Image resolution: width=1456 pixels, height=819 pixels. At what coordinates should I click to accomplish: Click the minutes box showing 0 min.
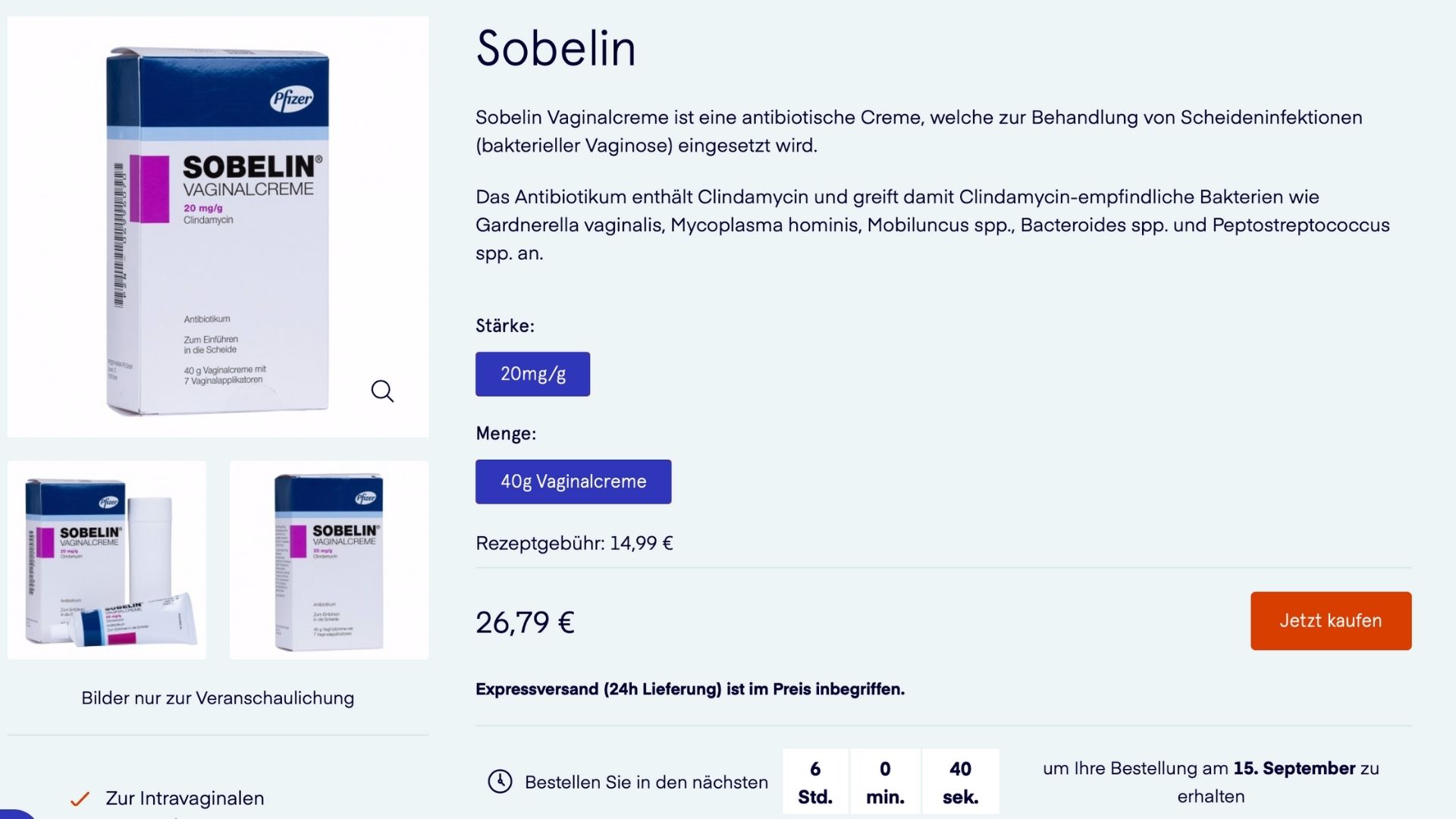click(885, 782)
